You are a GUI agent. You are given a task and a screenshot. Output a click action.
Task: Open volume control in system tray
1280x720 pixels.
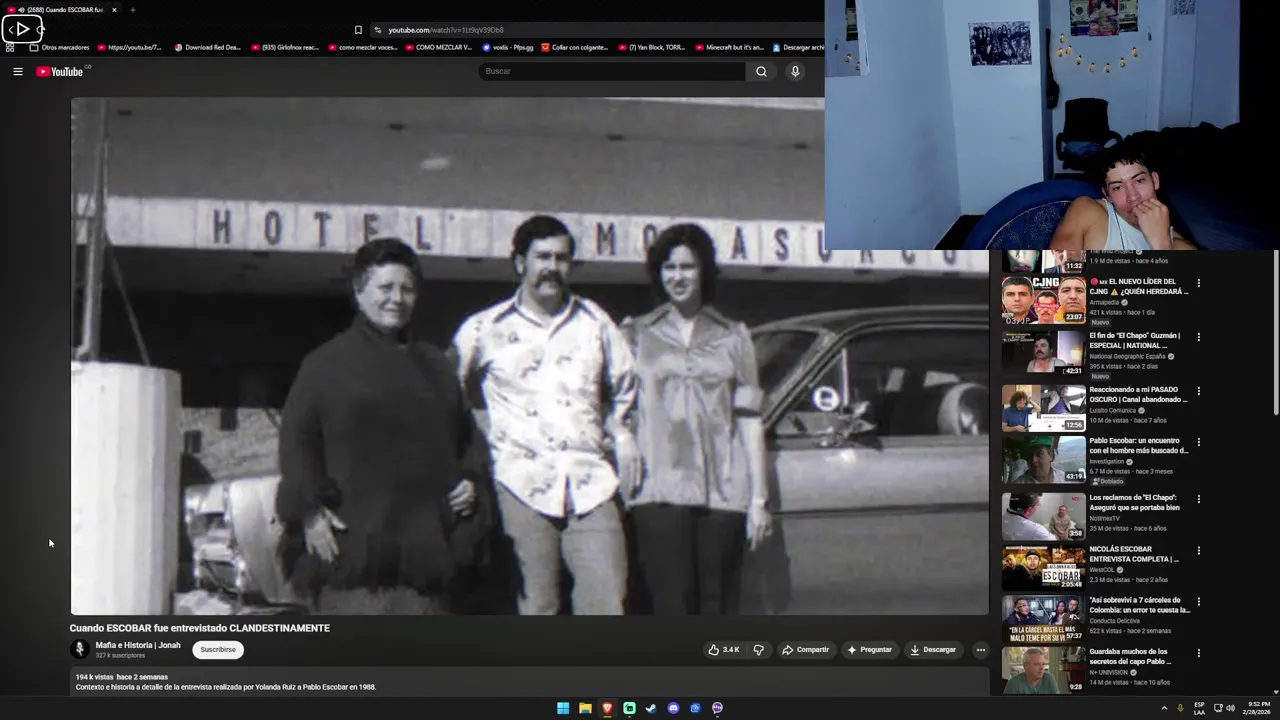tap(1230, 708)
